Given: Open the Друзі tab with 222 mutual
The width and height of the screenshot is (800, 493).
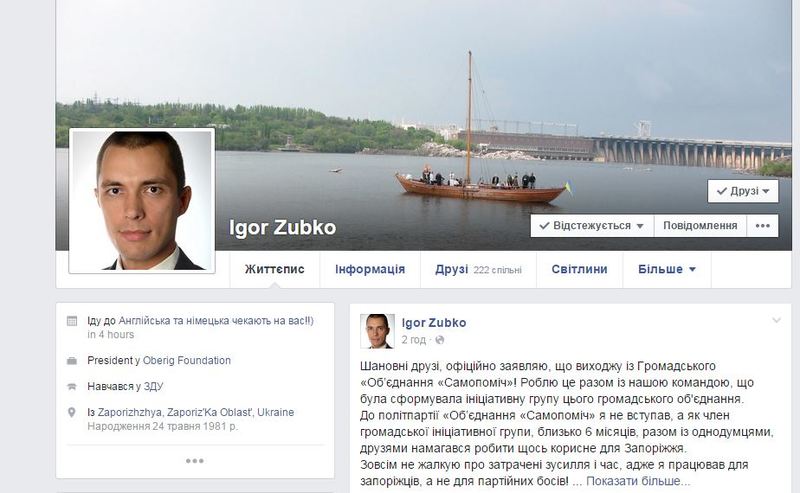Looking at the screenshot, I should tap(478, 269).
